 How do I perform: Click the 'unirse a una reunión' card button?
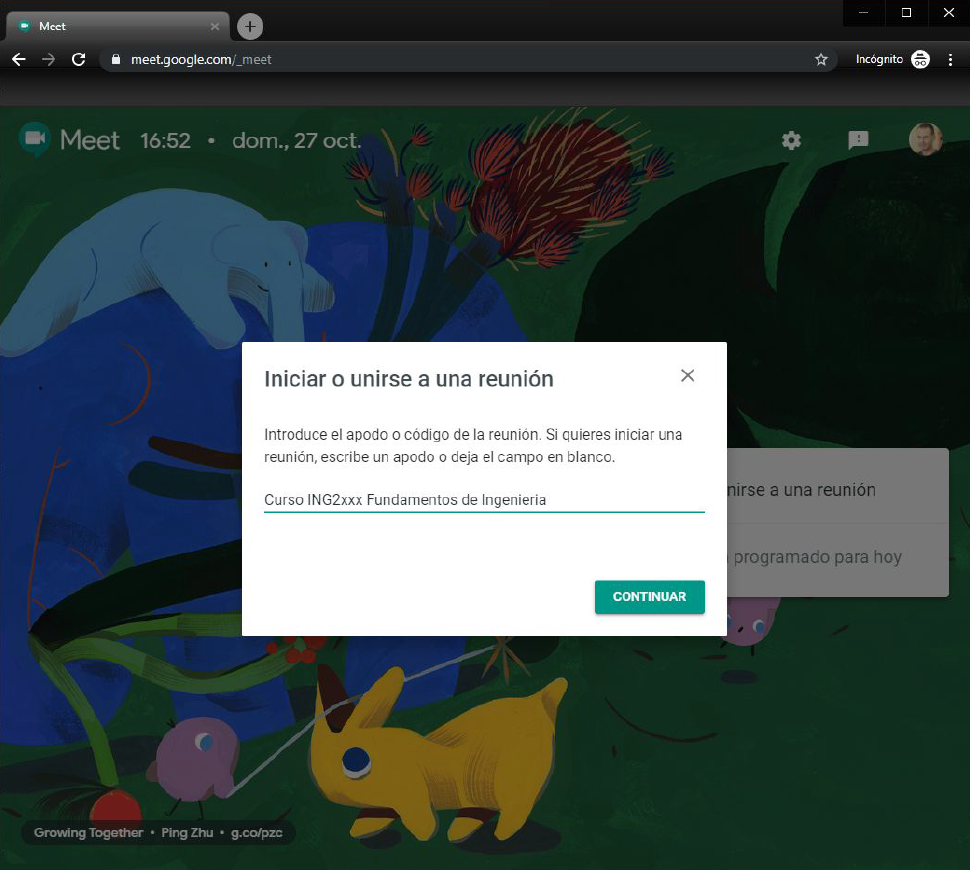pos(838,489)
